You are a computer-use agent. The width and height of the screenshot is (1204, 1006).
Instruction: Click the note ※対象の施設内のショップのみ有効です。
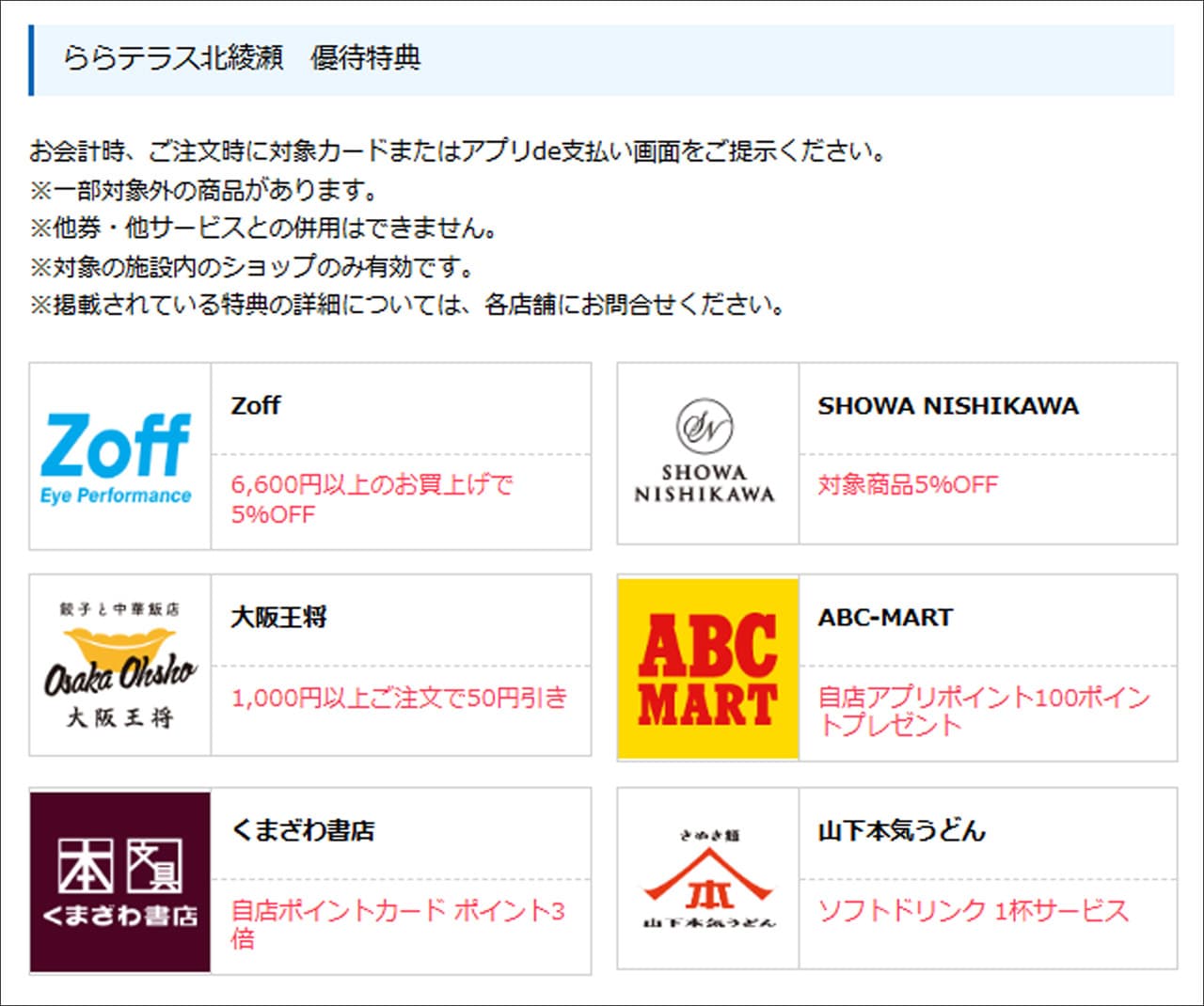253,267
